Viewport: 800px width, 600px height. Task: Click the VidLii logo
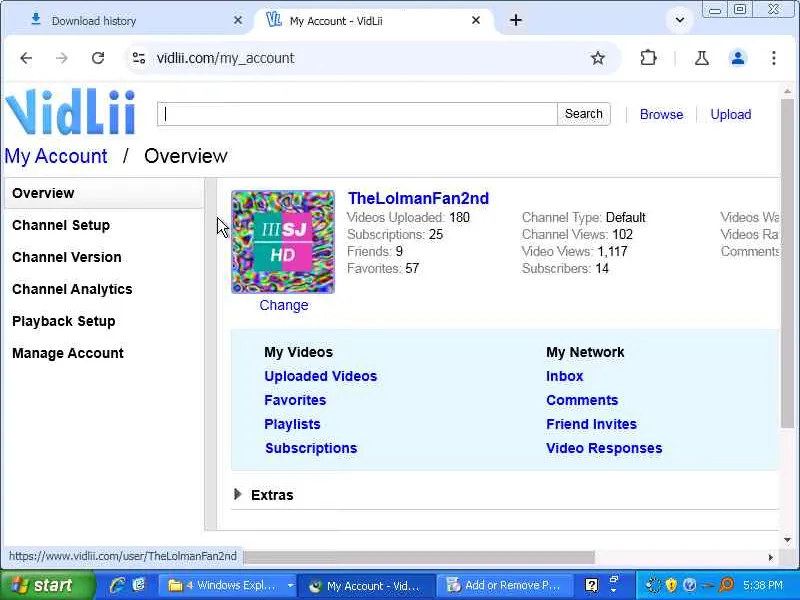70,112
